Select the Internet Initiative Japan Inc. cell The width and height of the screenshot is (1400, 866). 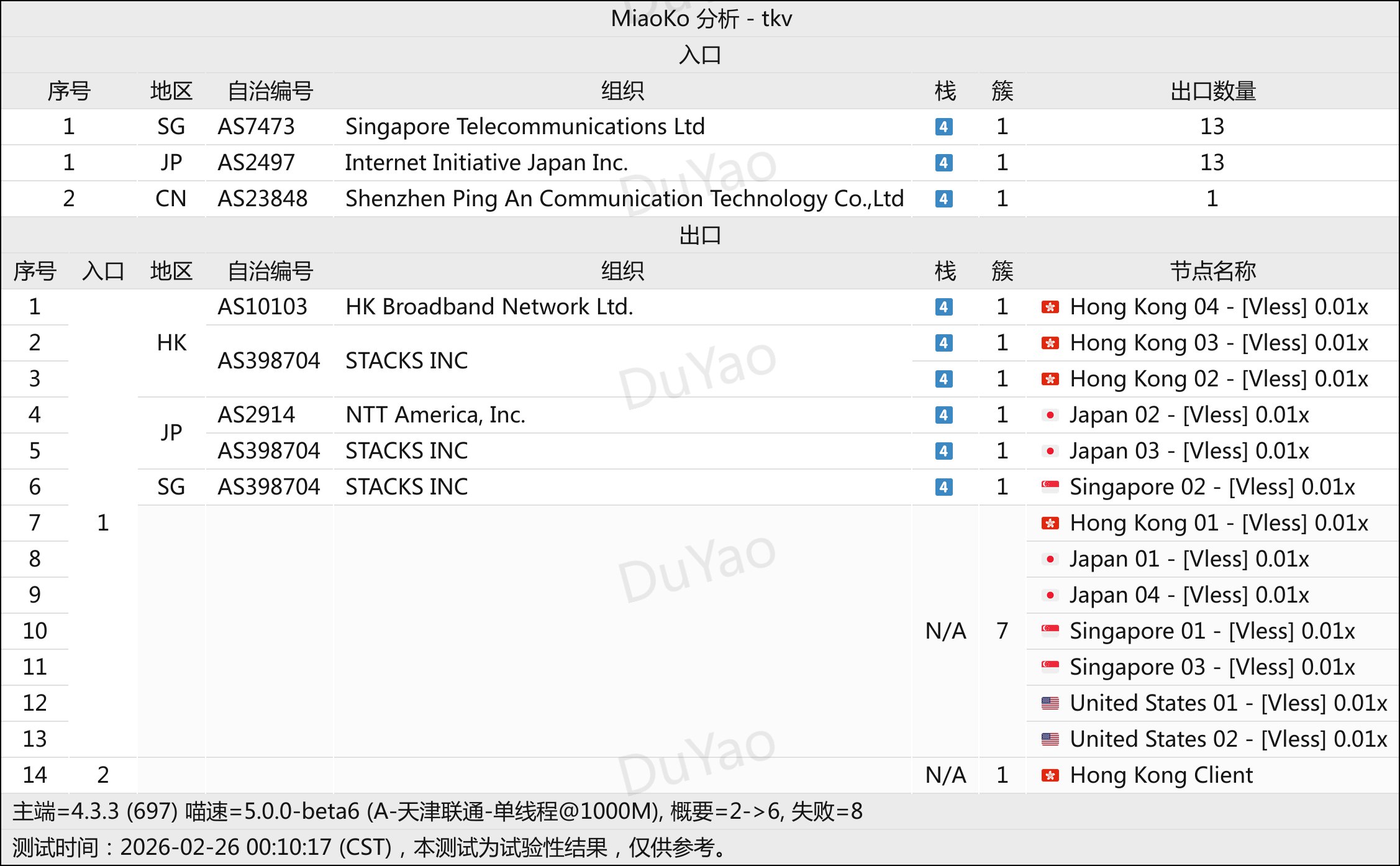click(486, 163)
